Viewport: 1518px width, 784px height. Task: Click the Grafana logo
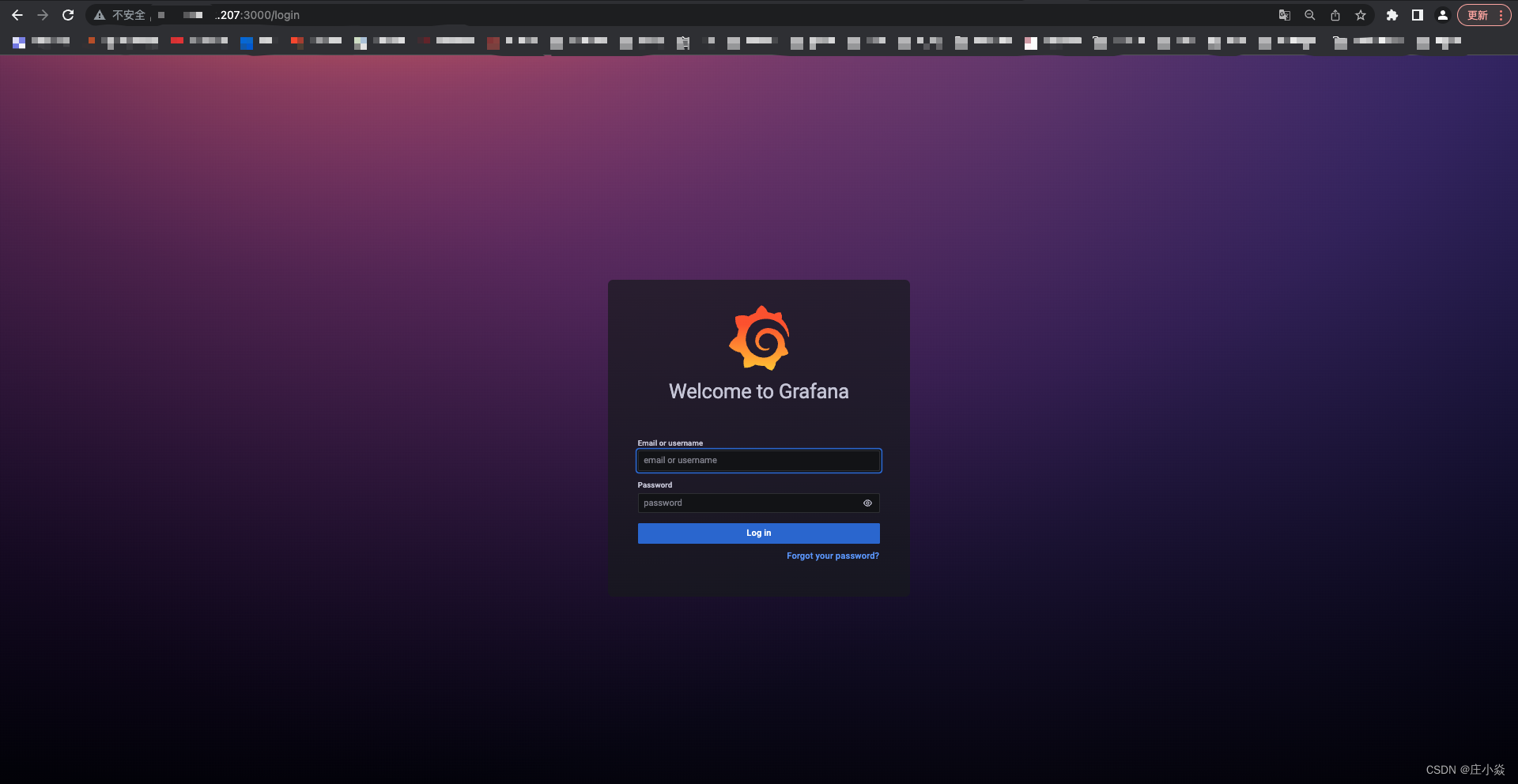tap(759, 338)
